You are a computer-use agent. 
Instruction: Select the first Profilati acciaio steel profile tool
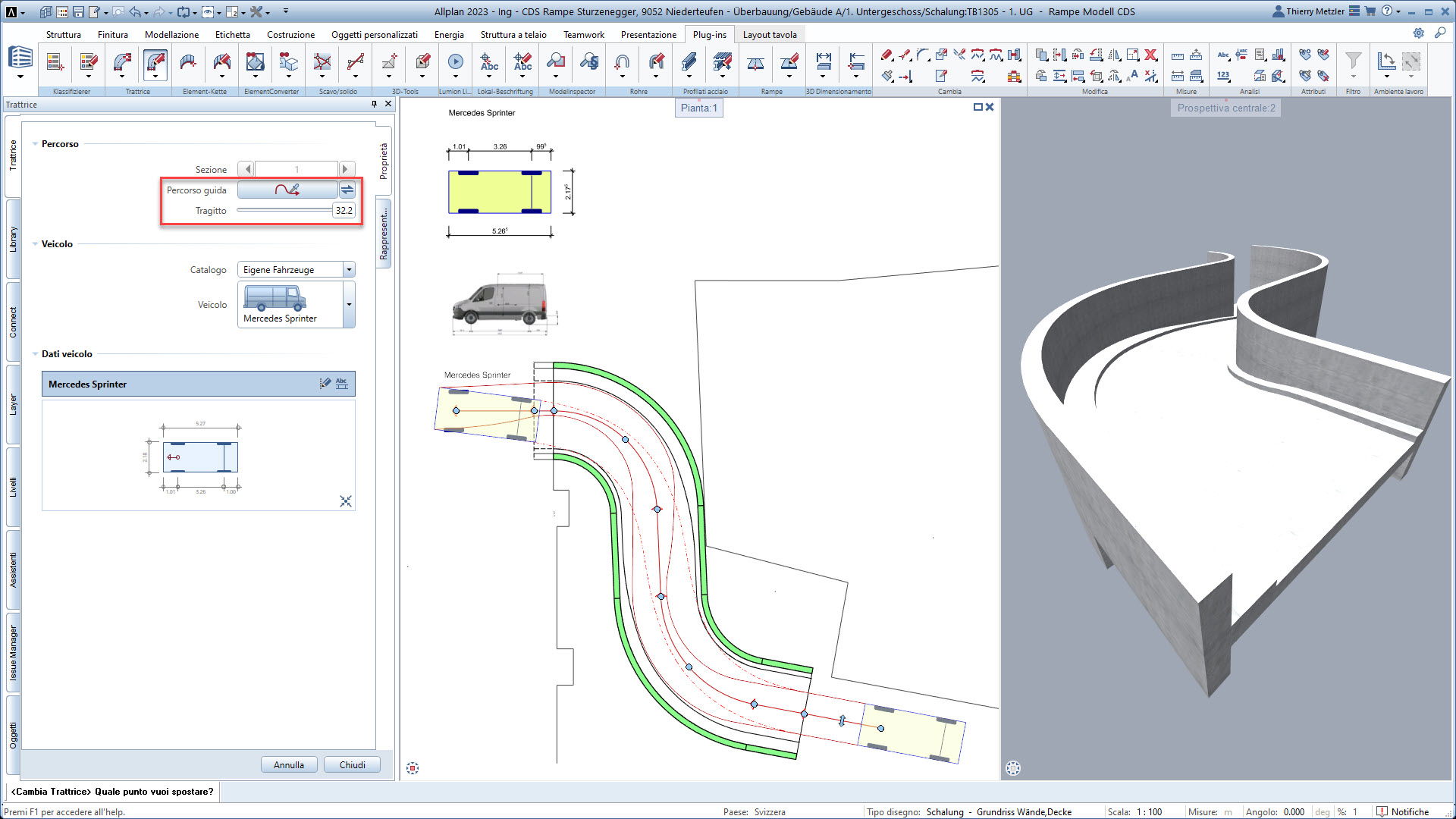(x=689, y=61)
